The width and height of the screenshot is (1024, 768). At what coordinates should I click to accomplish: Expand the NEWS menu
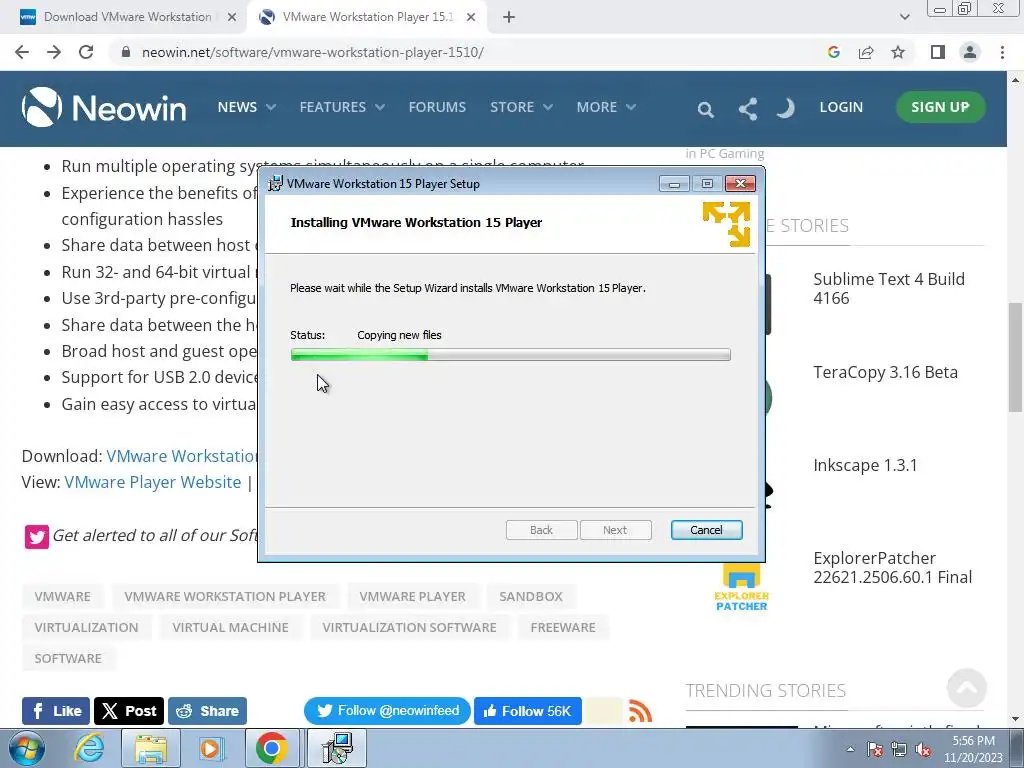pyautogui.click(x=246, y=107)
